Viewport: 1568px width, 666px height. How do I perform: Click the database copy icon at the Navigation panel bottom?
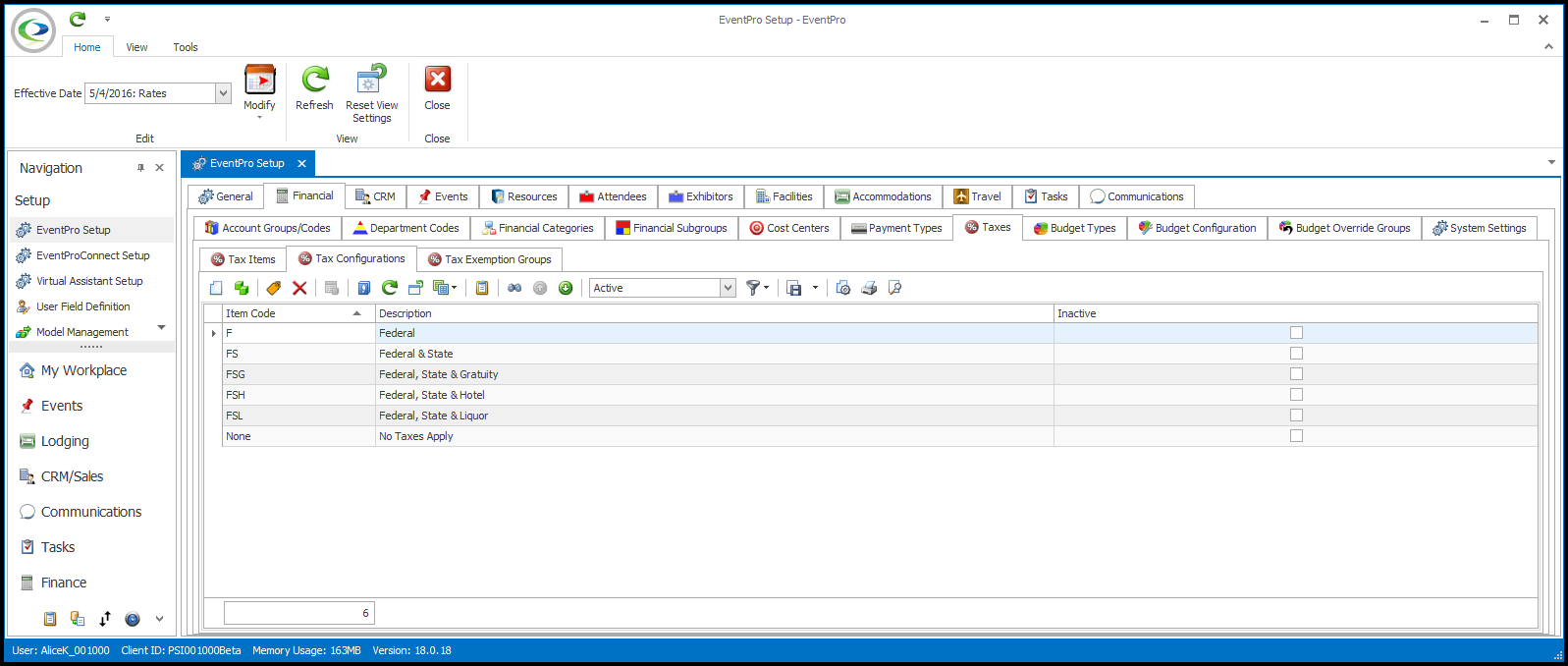pos(78,619)
